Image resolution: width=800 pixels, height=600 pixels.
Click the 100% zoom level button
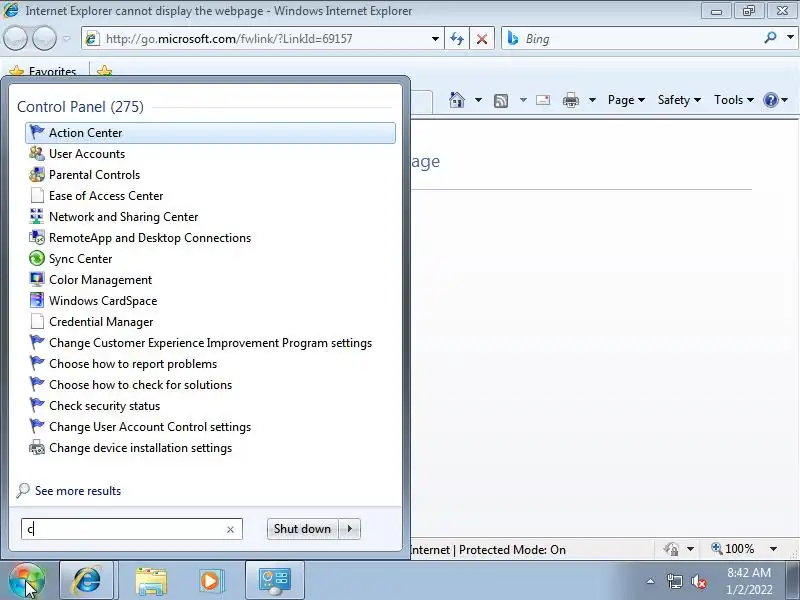pos(733,549)
